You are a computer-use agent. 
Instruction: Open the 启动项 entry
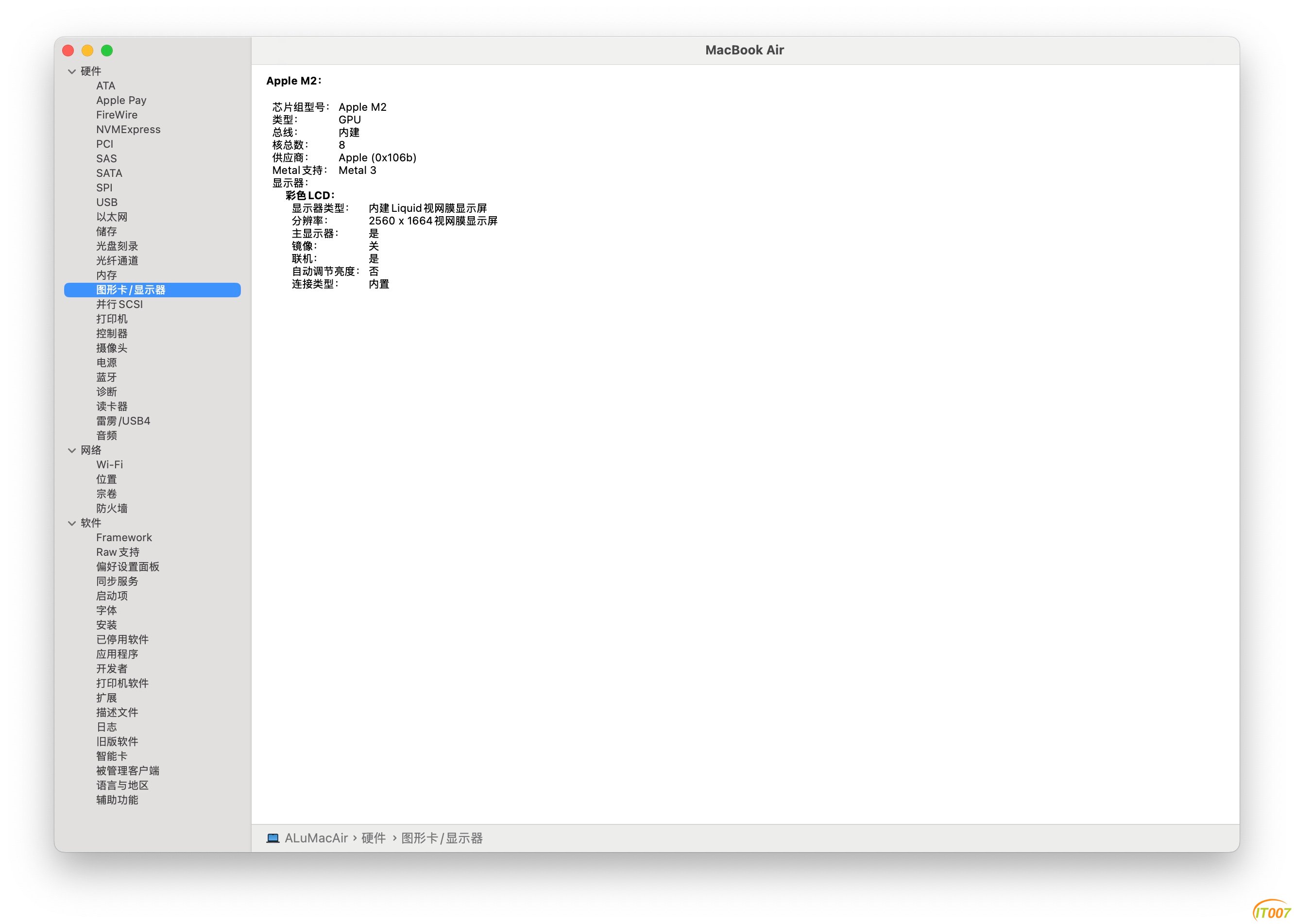tap(112, 596)
